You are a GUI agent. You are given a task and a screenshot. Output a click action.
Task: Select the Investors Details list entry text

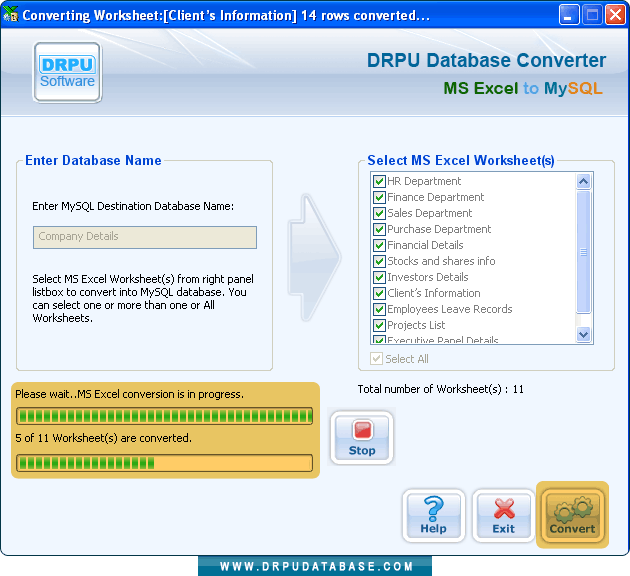coord(428,278)
